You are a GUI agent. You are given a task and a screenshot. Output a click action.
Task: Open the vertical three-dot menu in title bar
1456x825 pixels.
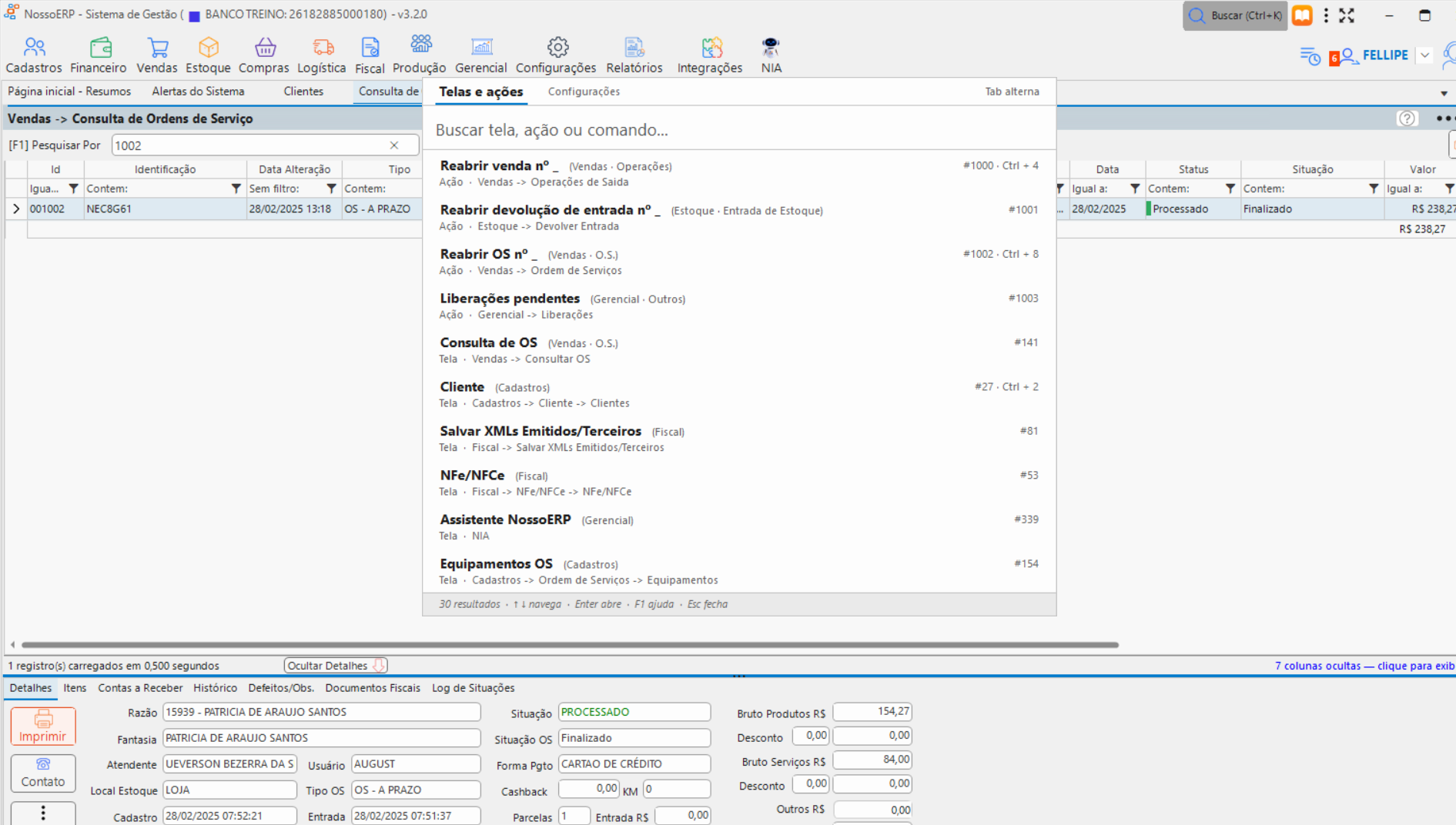click(1326, 15)
